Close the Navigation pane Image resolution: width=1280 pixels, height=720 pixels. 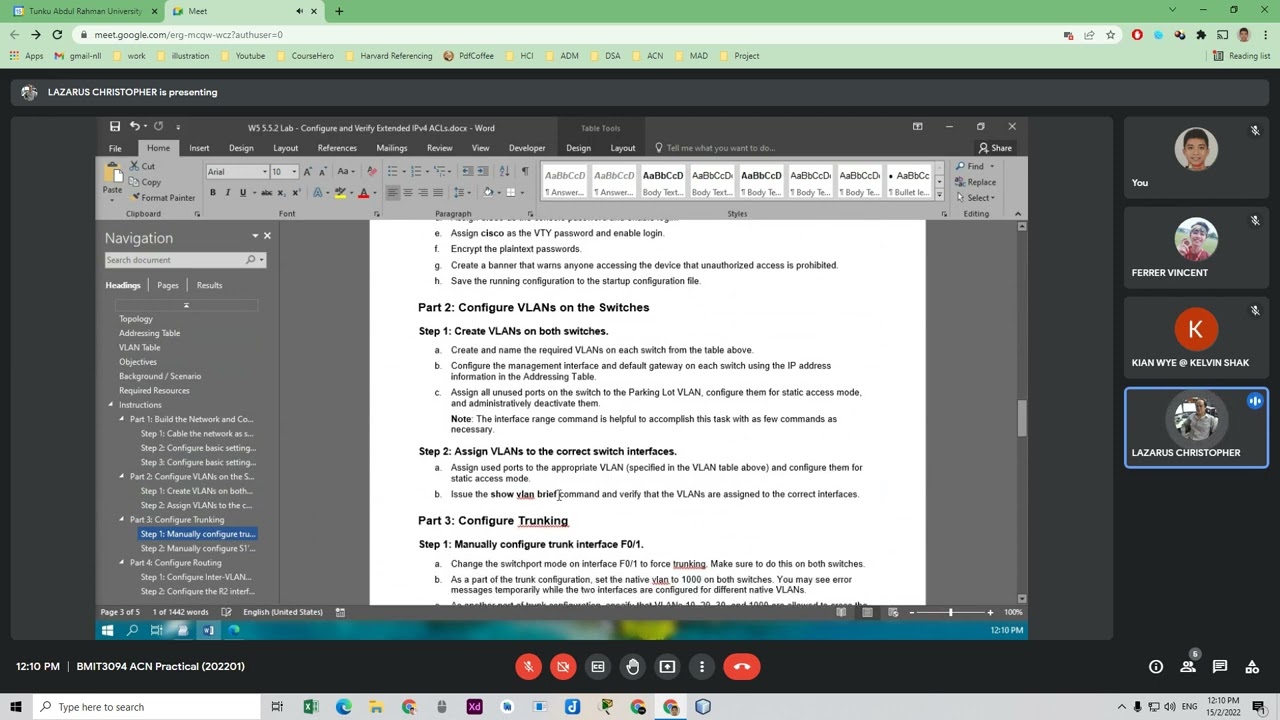point(267,236)
